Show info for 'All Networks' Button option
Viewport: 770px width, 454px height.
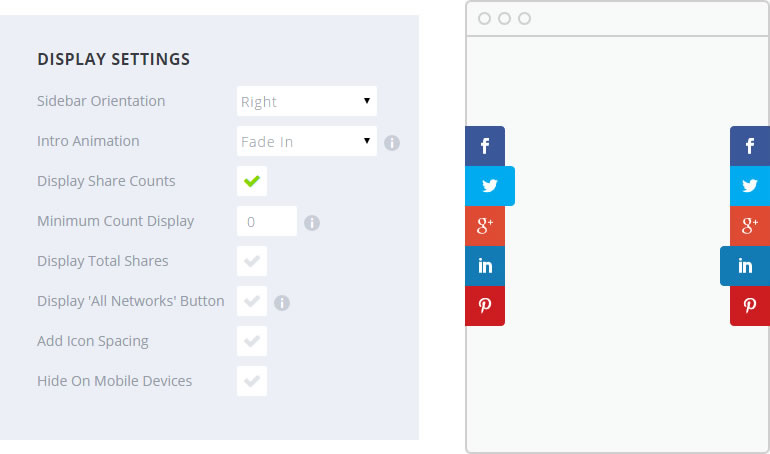point(282,303)
